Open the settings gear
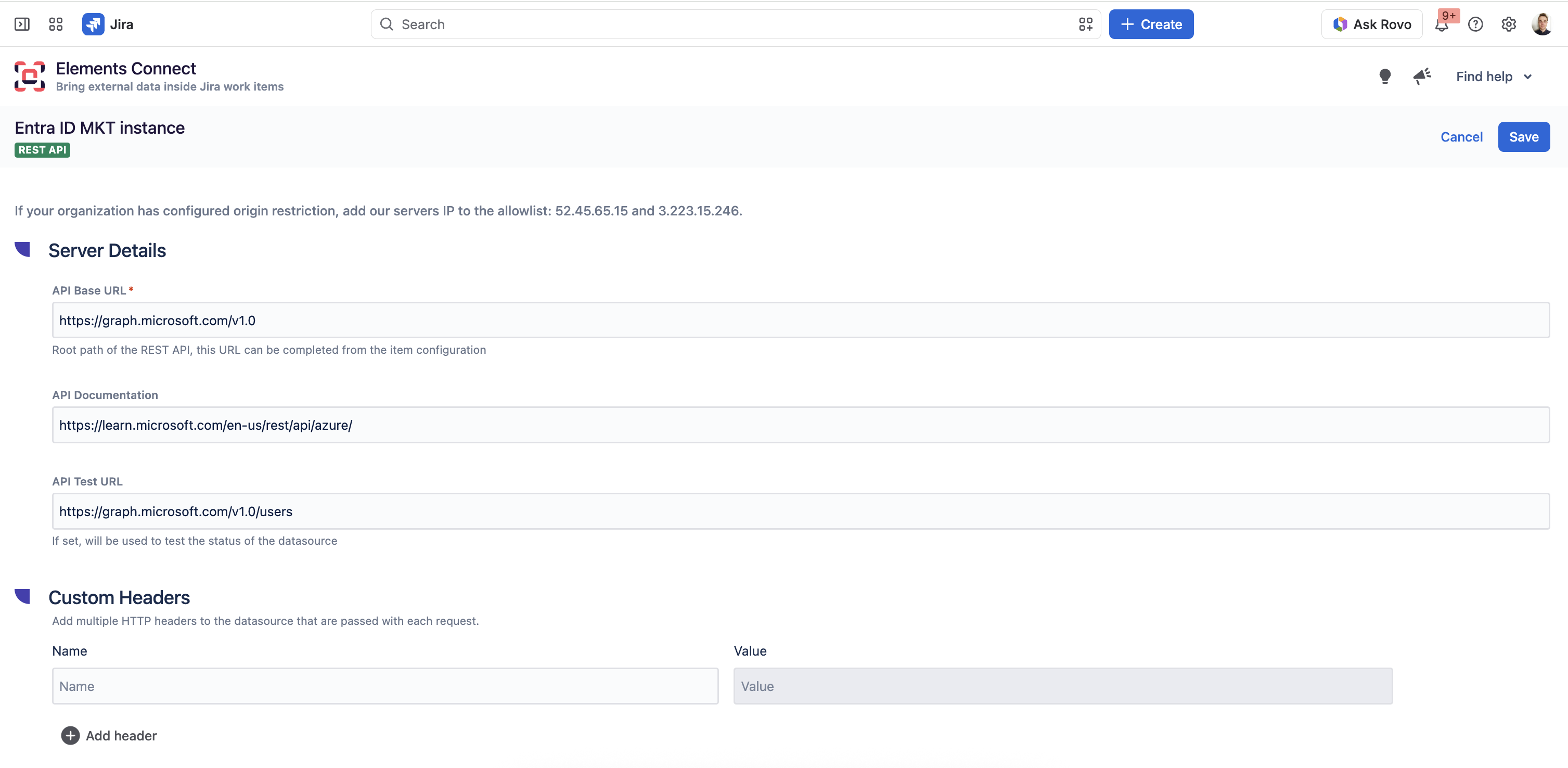 (x=1508, y=24)
